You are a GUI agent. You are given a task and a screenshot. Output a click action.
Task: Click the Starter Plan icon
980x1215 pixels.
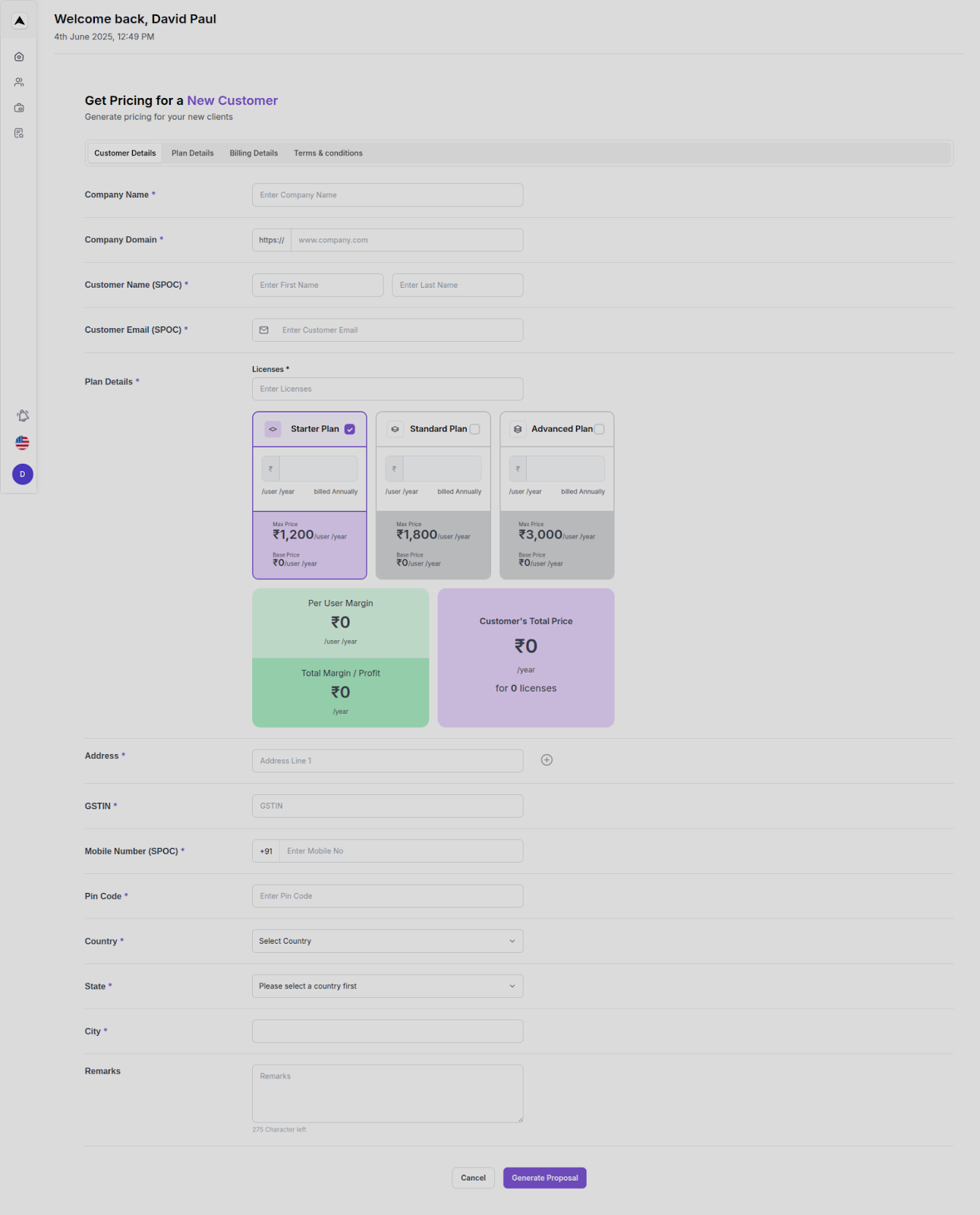click(x=273, y=429)
